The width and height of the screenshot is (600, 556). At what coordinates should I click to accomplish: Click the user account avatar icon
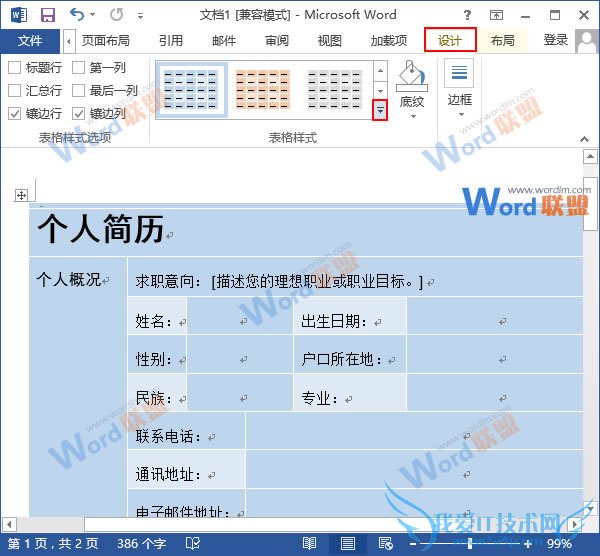pos(586,41)
